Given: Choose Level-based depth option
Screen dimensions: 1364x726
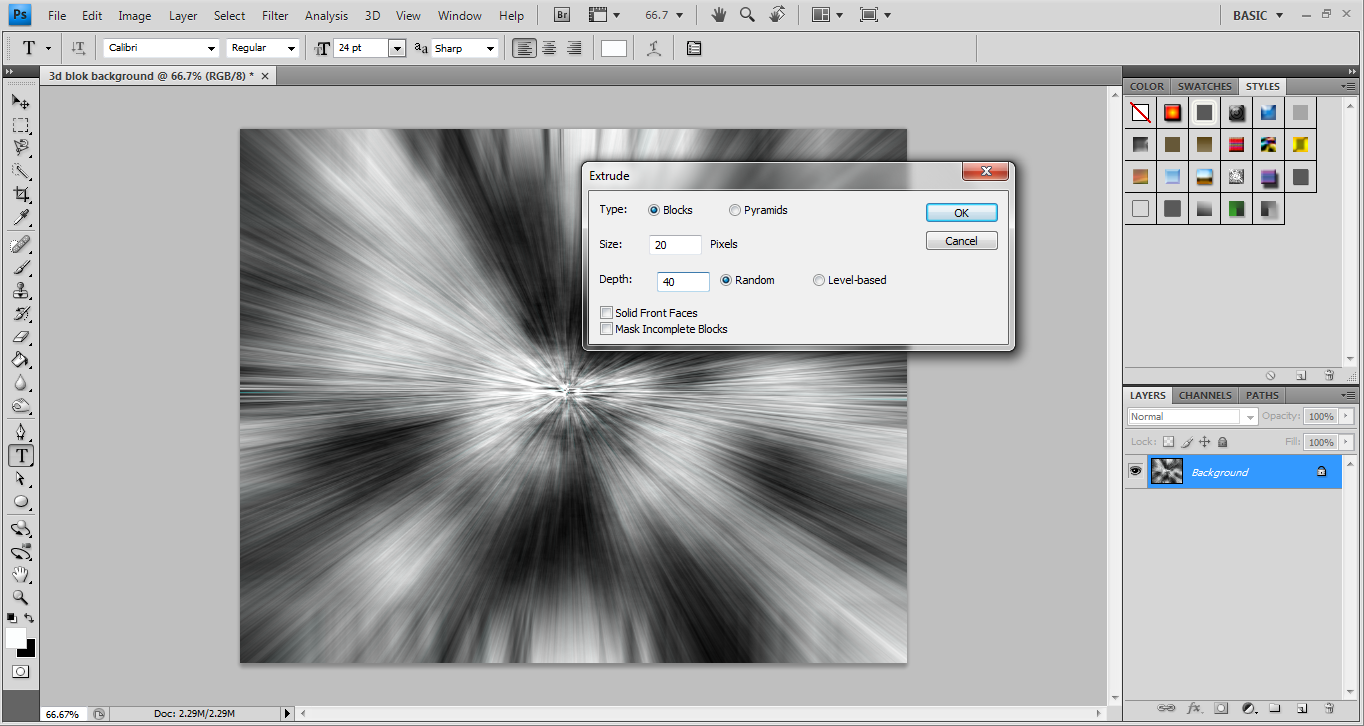Looking at the screenshot, I should [819, 280].
